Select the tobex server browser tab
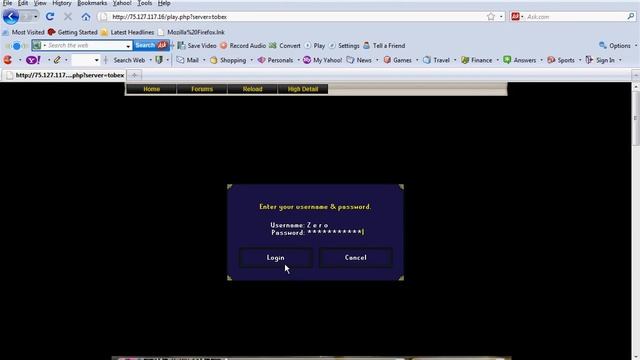640x360 pixels. point(64,75)
